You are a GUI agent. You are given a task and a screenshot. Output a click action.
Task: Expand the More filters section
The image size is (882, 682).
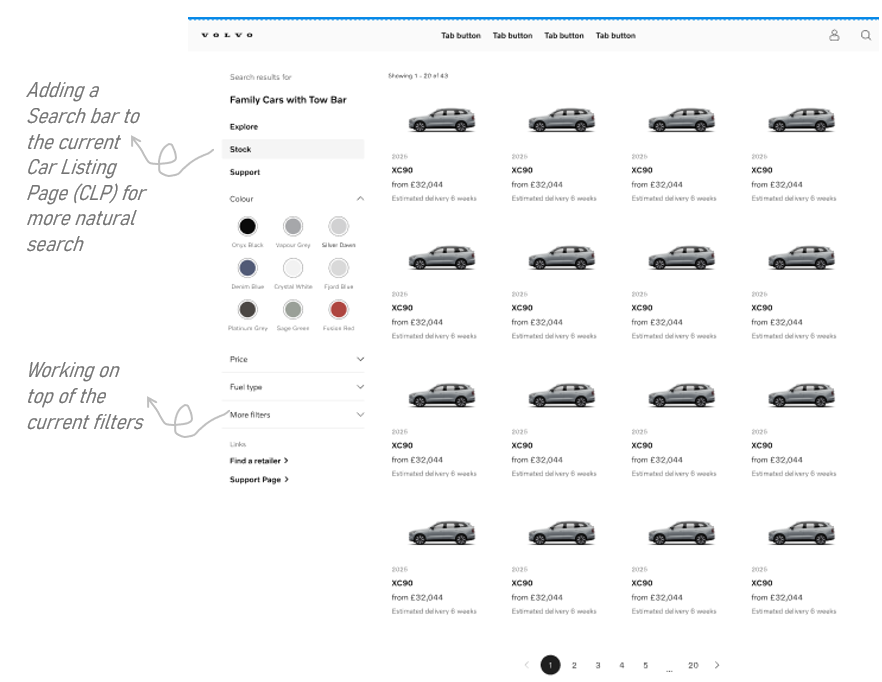[x=293, y=415]
